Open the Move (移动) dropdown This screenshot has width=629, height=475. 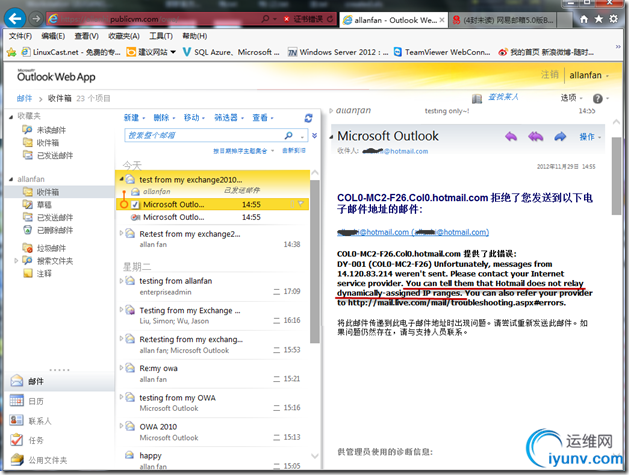pyautogui.click(x=194, y=118)
